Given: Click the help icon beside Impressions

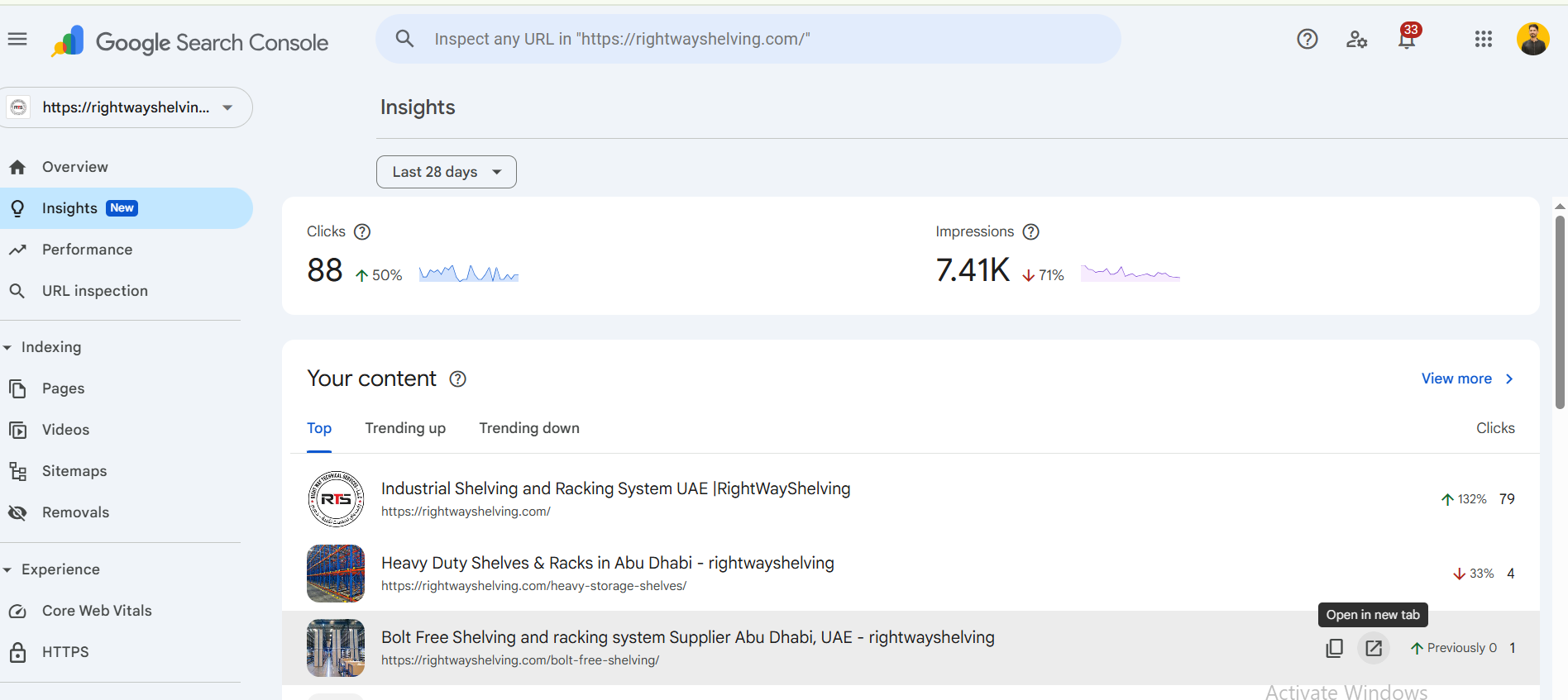Looking at the screenshot, I should 1030,231.
